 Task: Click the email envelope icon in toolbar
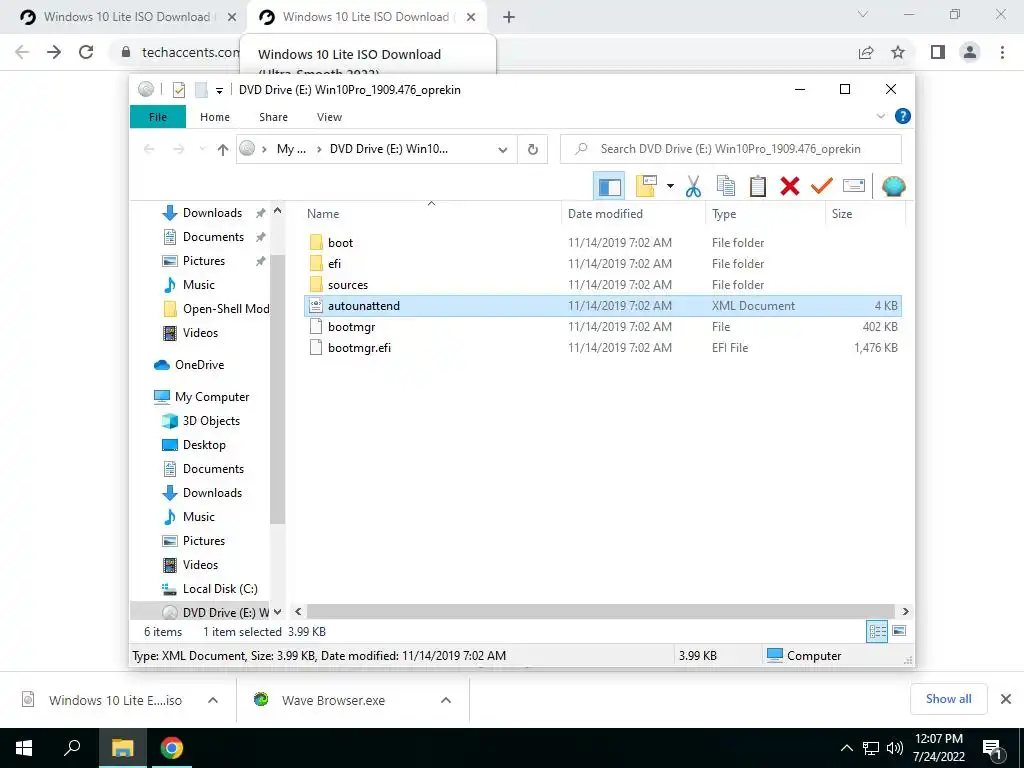click(x=854, y=186)
